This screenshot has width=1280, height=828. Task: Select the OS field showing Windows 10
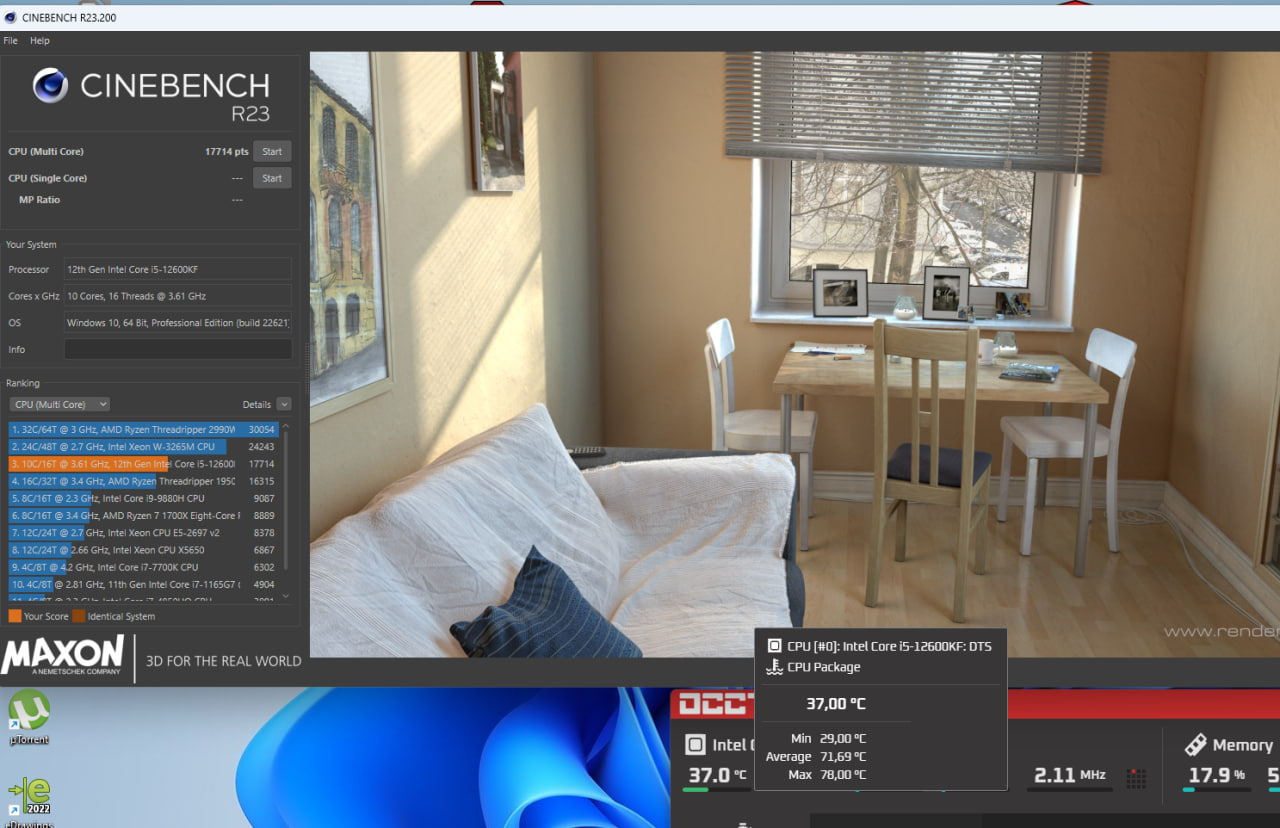point(178,323)
